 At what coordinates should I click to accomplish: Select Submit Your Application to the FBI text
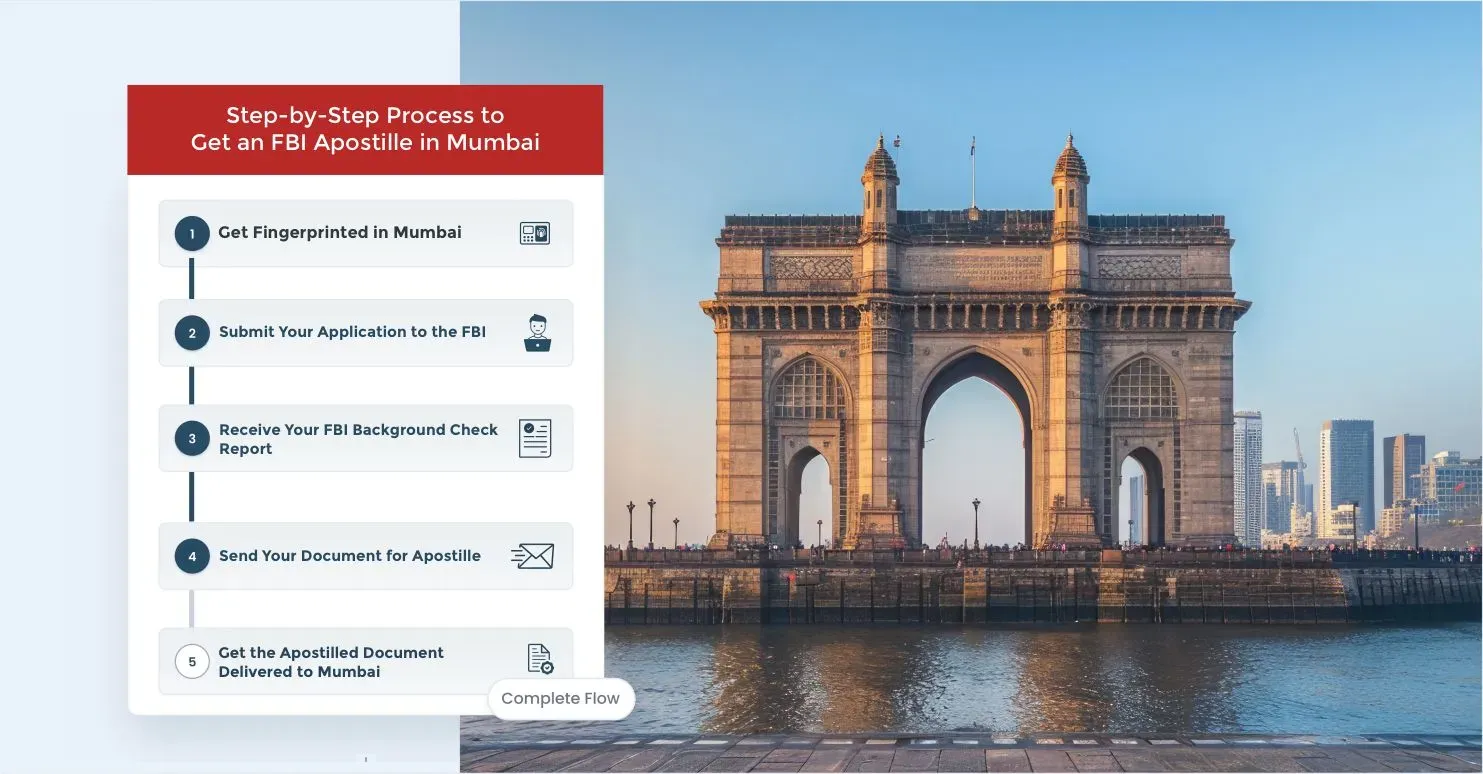click(352, 332)
